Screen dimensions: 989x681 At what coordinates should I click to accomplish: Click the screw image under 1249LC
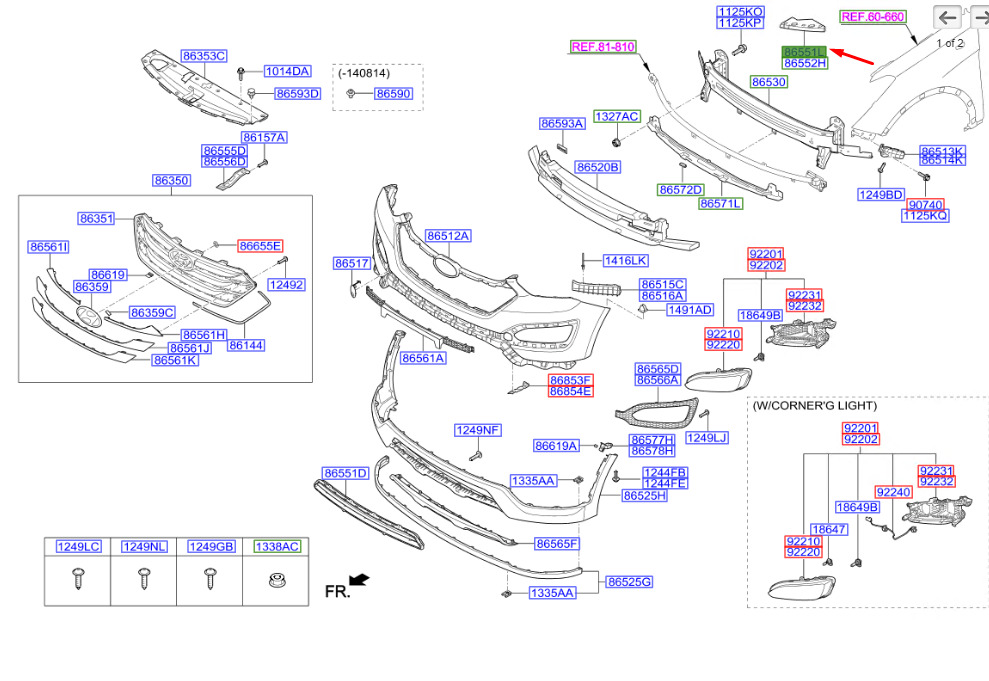(x=78, y=578)
